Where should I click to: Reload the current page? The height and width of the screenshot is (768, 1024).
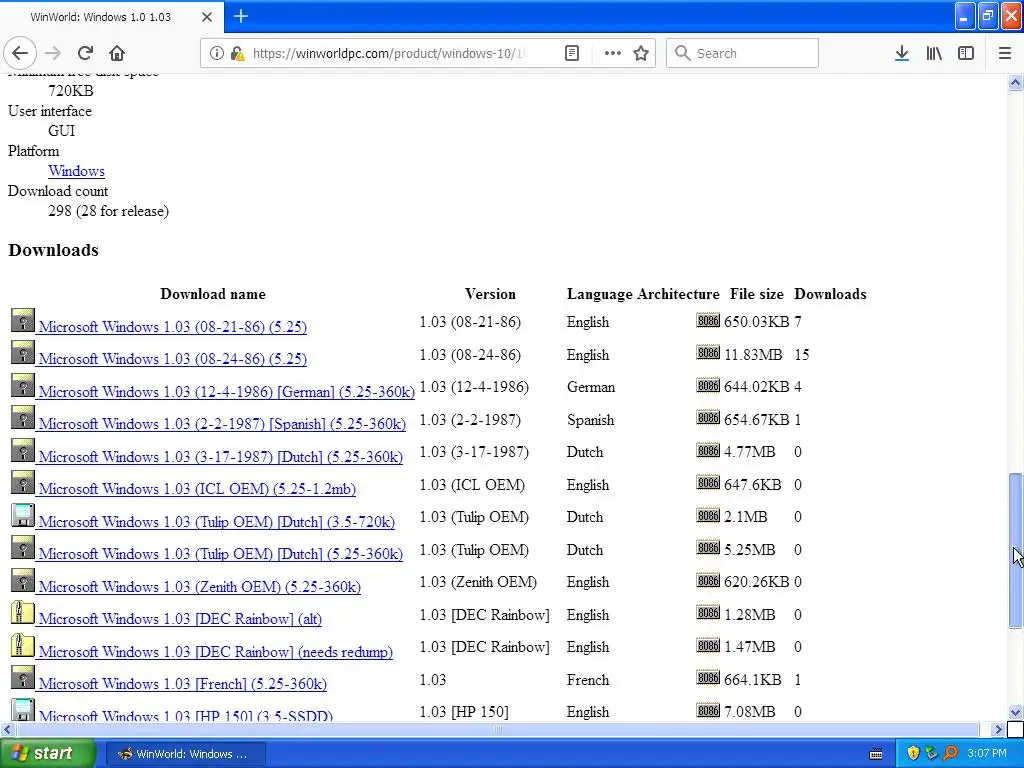[x=85, y=53]
